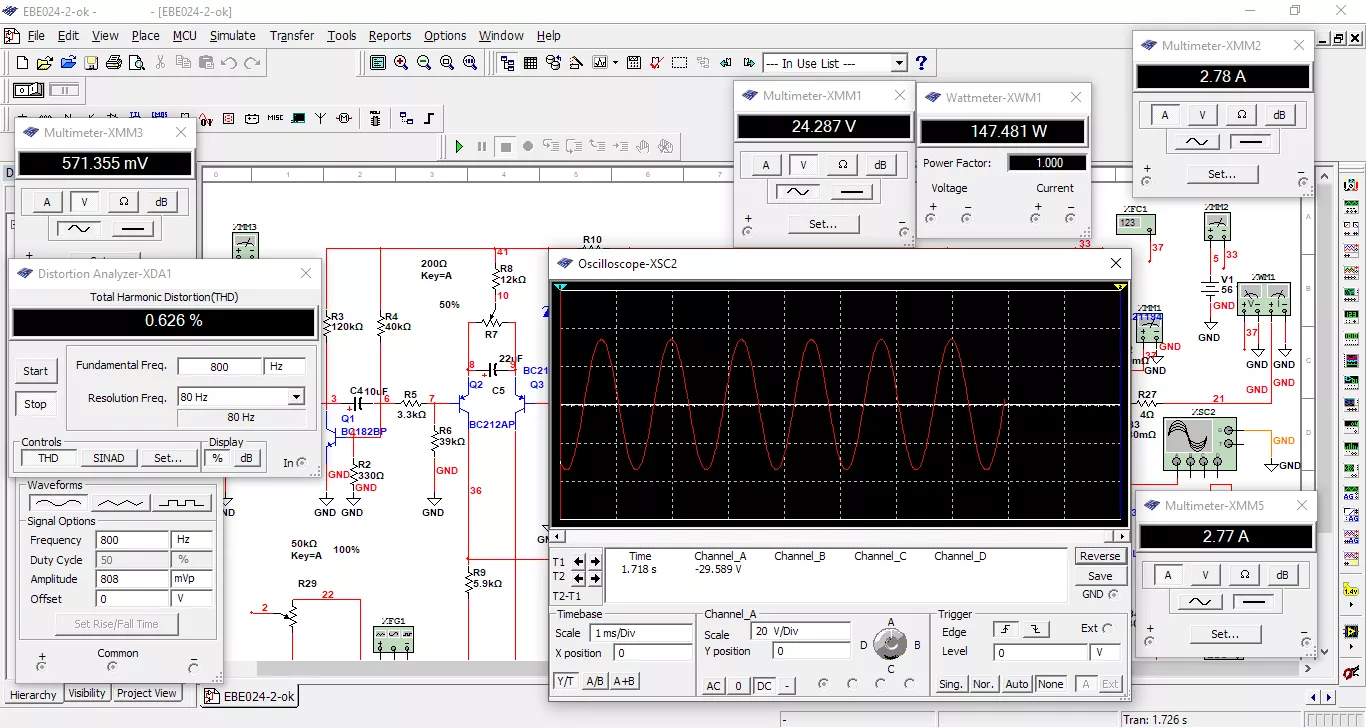Select A+B mode in oscilloscope timebase
Screen dimensions: 1366x728
pos(624,681)
